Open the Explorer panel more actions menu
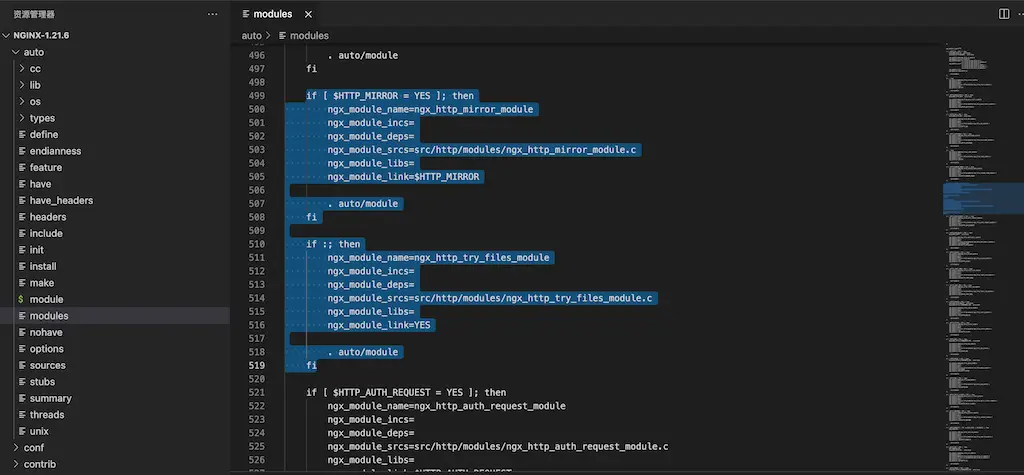 pos(212,14)
